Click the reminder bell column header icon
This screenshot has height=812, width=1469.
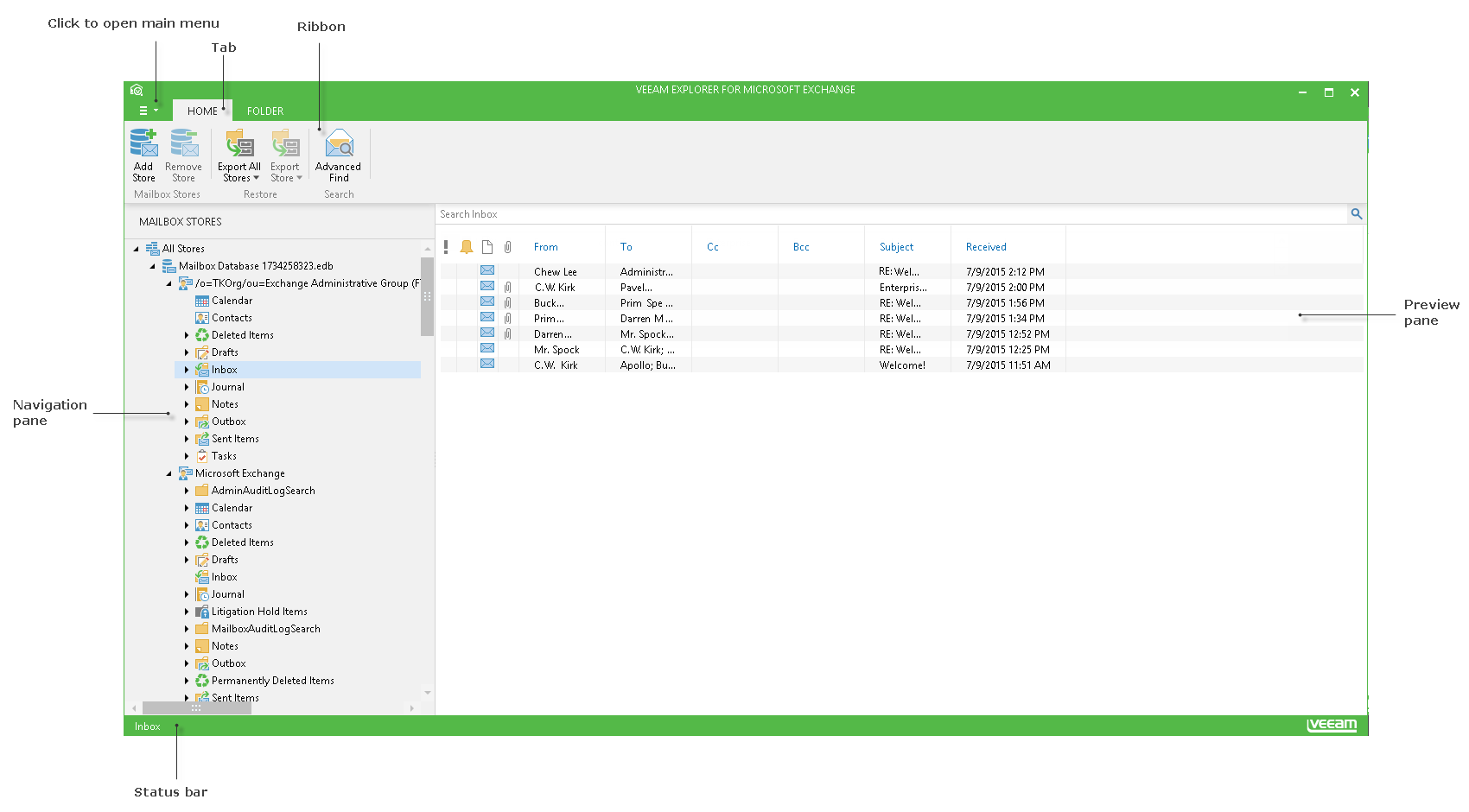pos(467,247)
